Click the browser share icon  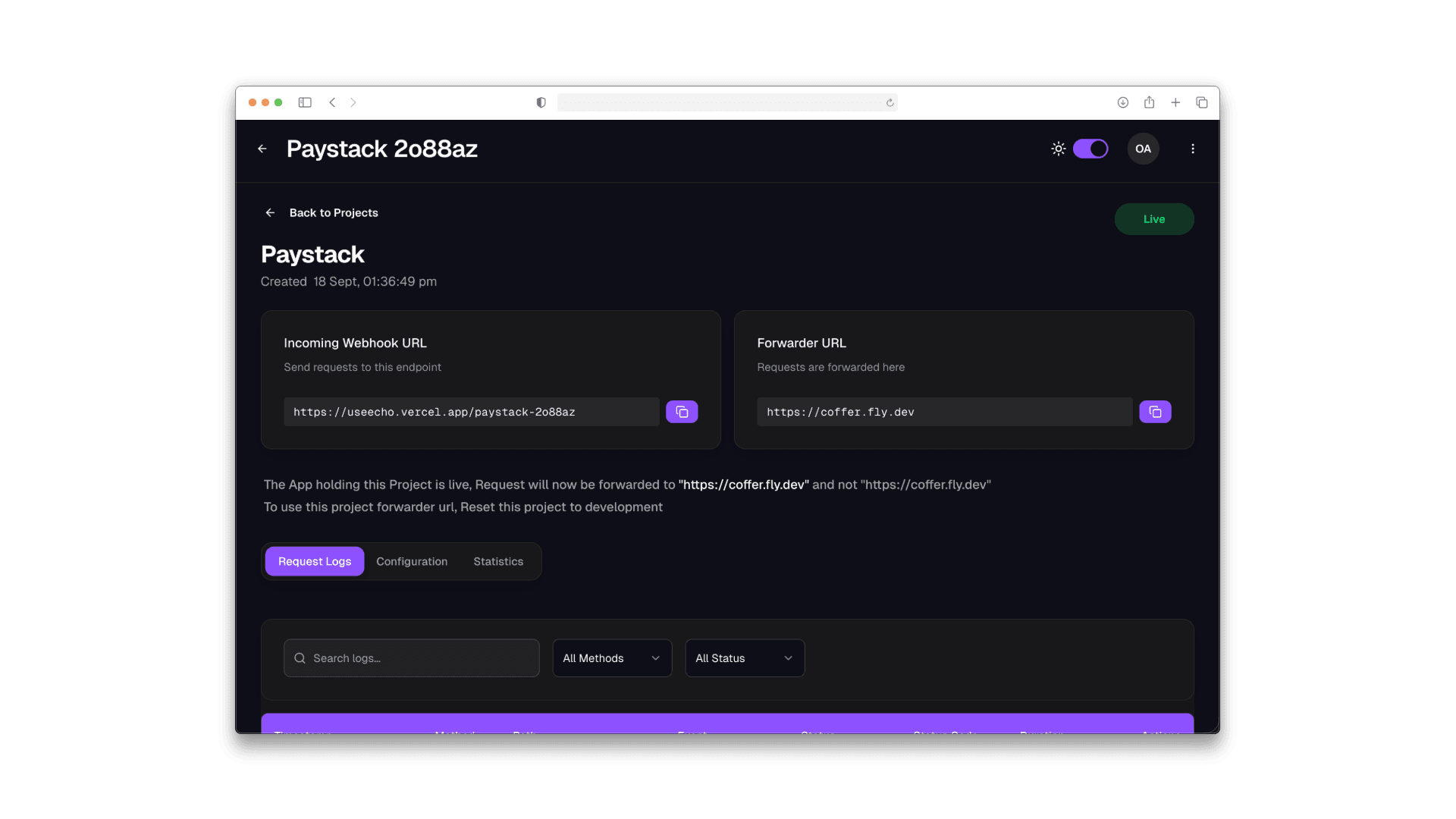coord(1149,102)
